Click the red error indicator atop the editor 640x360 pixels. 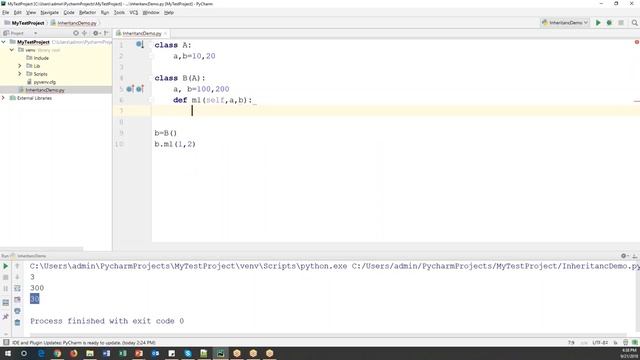tap(636, 42)
